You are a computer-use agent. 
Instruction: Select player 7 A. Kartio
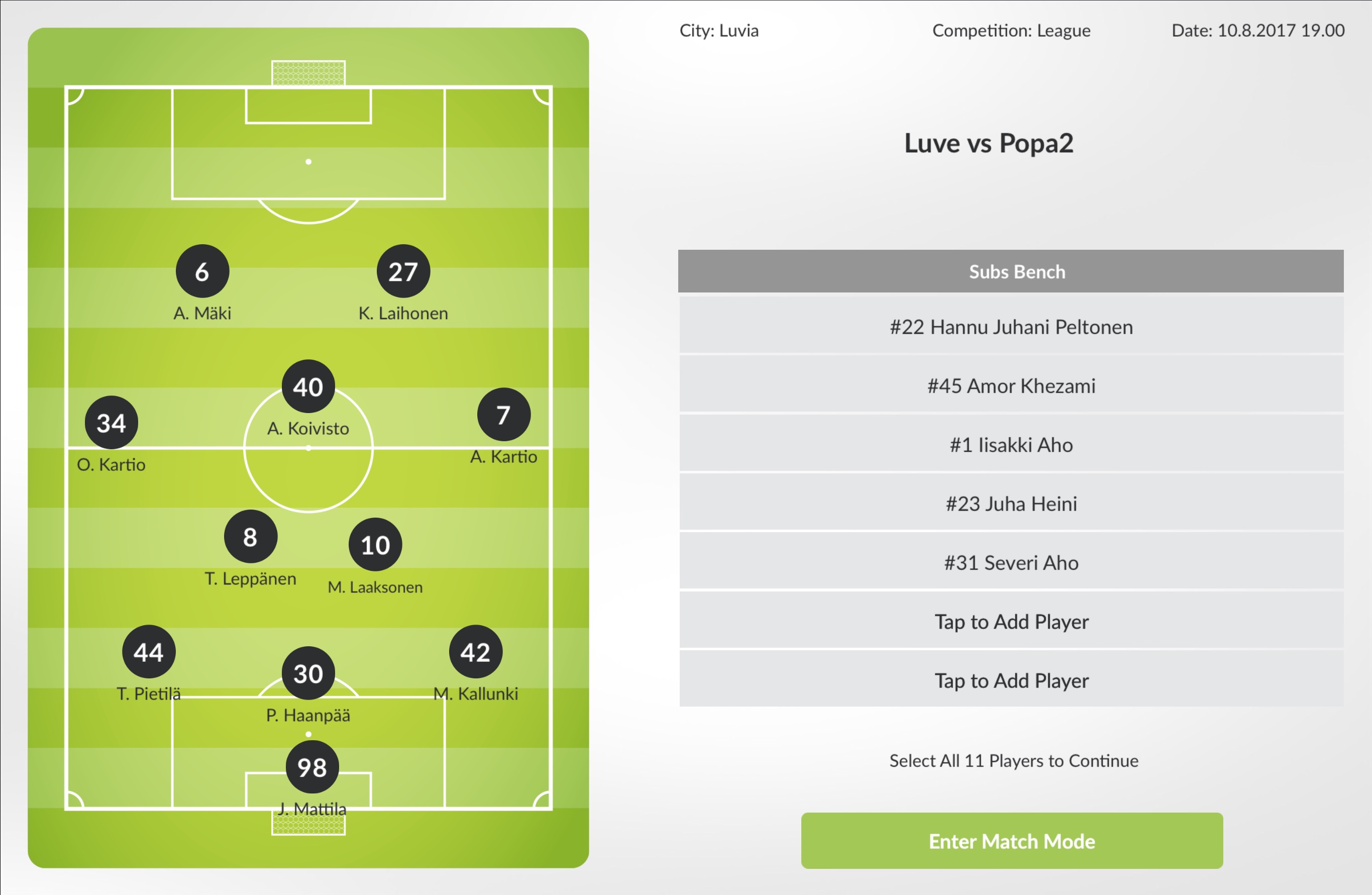click(503, 415)
